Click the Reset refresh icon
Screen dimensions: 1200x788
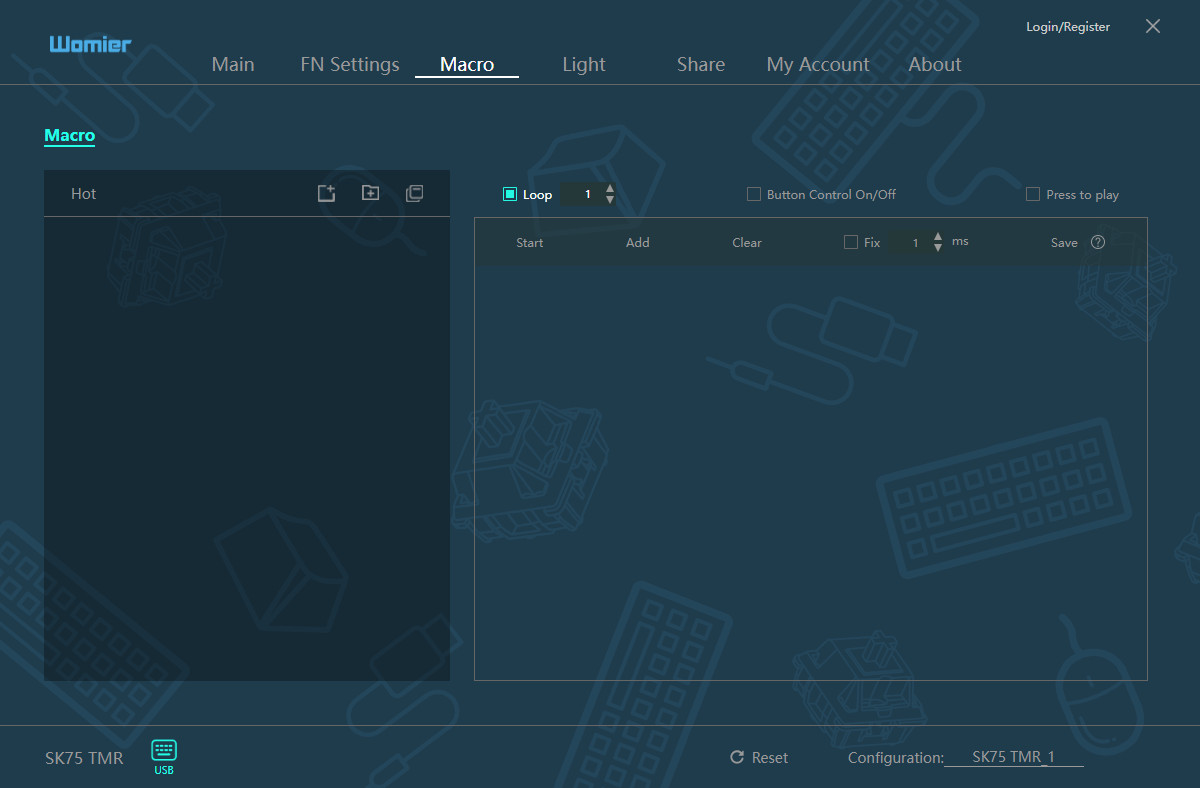(x=737, y=758)
